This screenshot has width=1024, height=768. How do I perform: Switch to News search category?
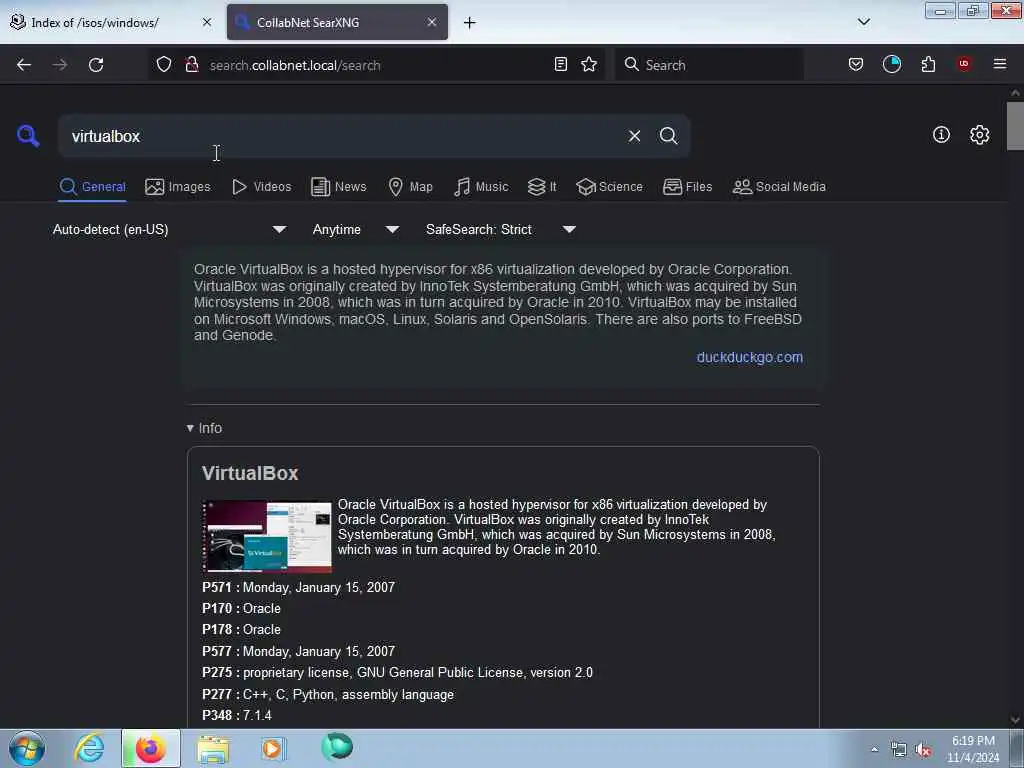click(339, 187)
